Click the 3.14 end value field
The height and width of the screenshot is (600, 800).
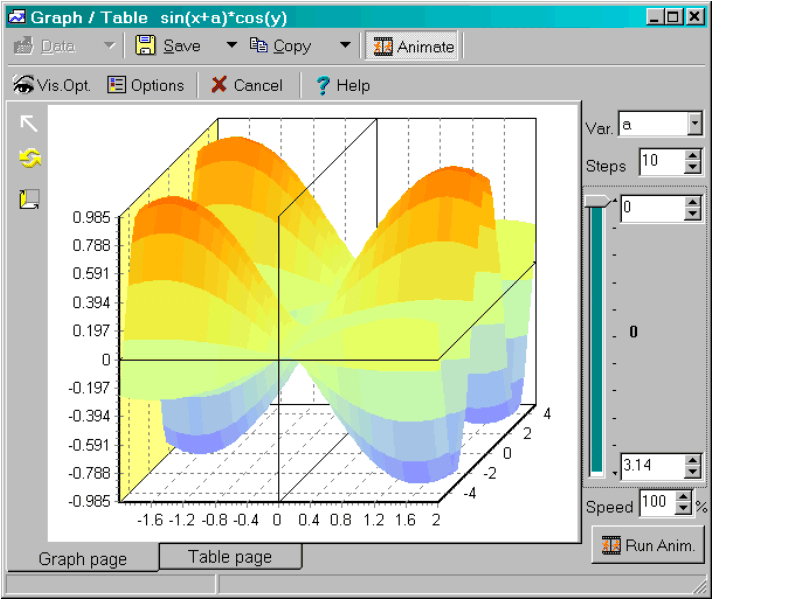[x=650, y=466]
